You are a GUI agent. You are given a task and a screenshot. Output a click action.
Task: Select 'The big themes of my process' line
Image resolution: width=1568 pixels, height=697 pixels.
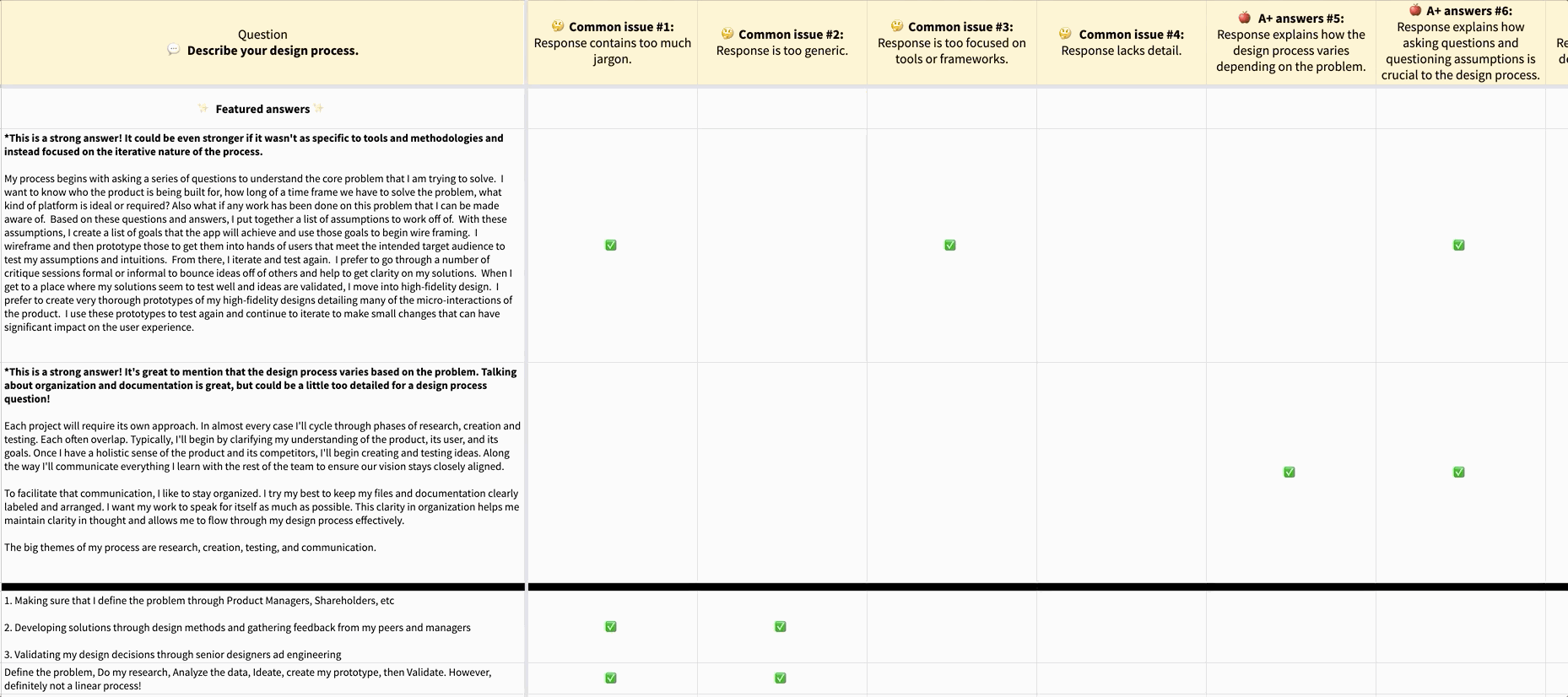(x=190, y=548)
